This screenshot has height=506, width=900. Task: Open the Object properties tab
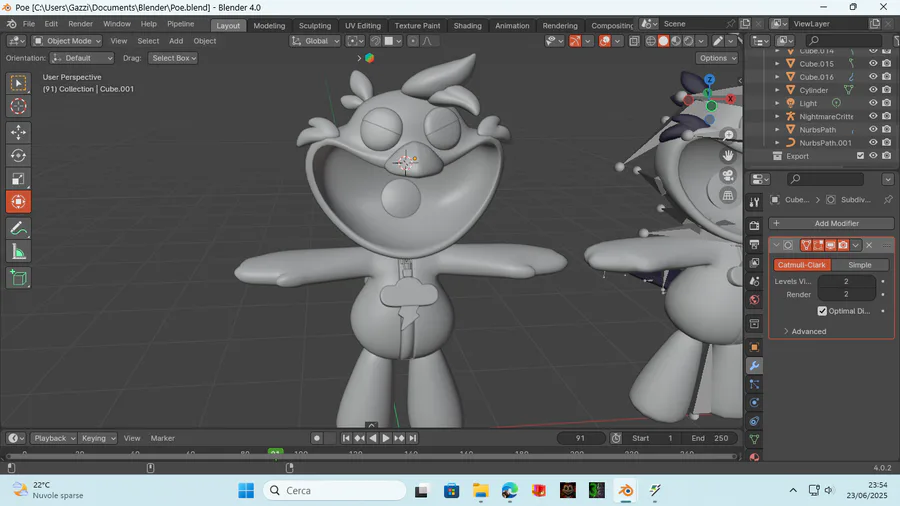754,347
